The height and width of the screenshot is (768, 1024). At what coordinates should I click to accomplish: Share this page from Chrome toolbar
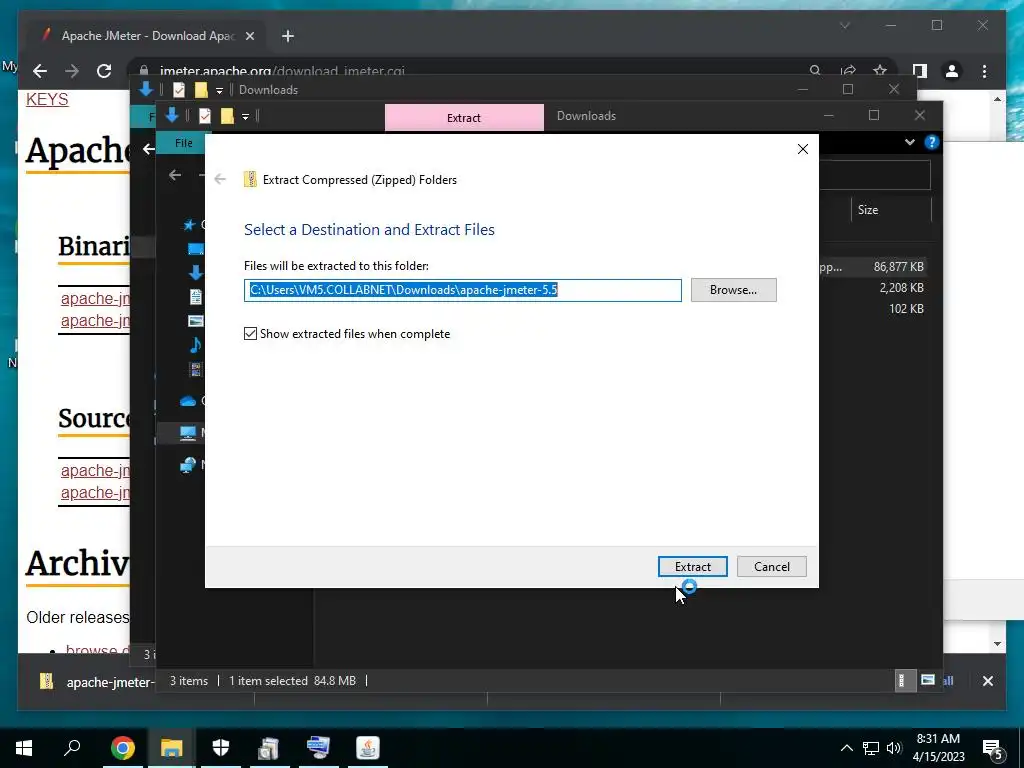point(848,71)
